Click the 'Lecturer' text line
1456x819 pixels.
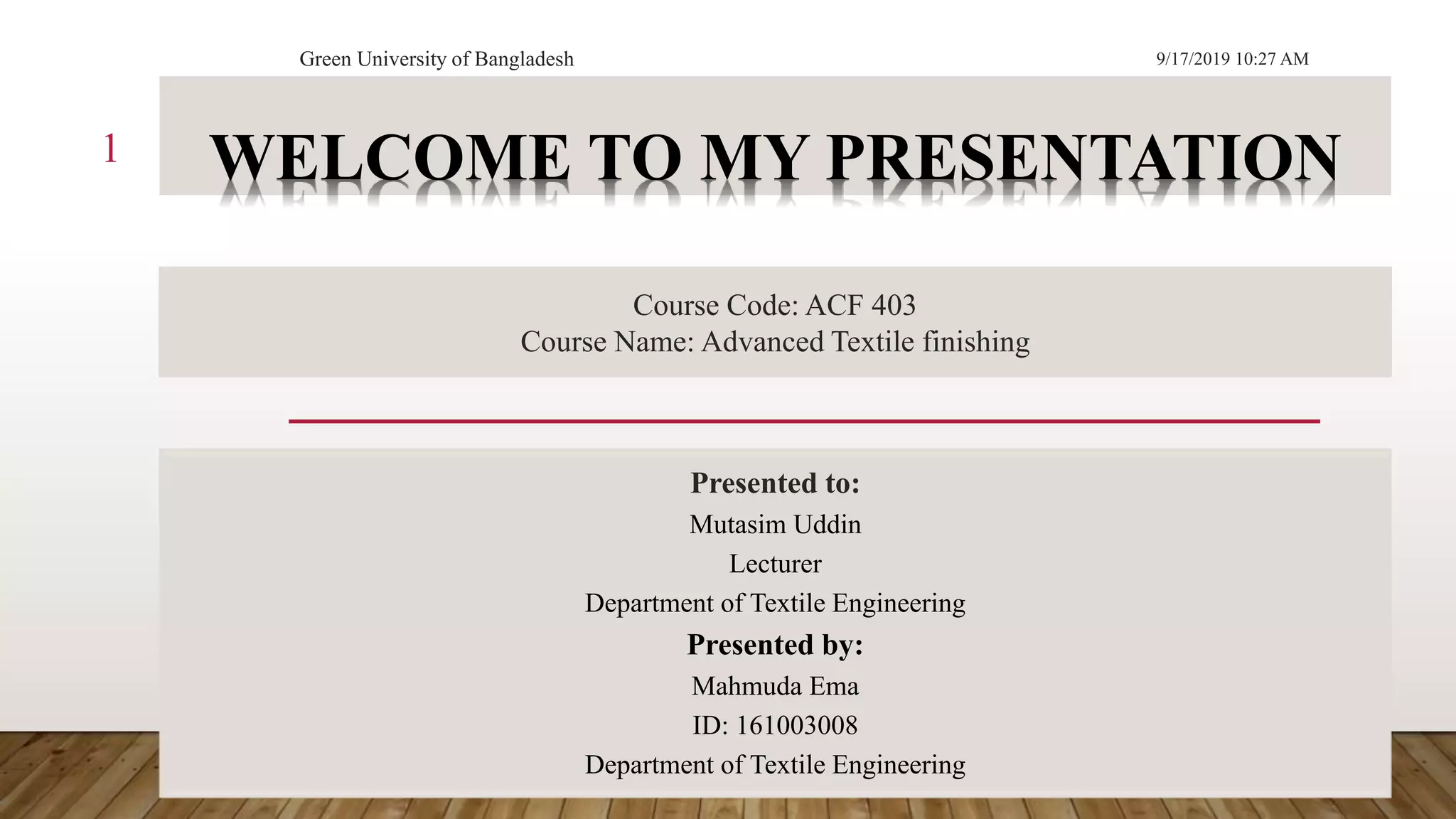775,564
